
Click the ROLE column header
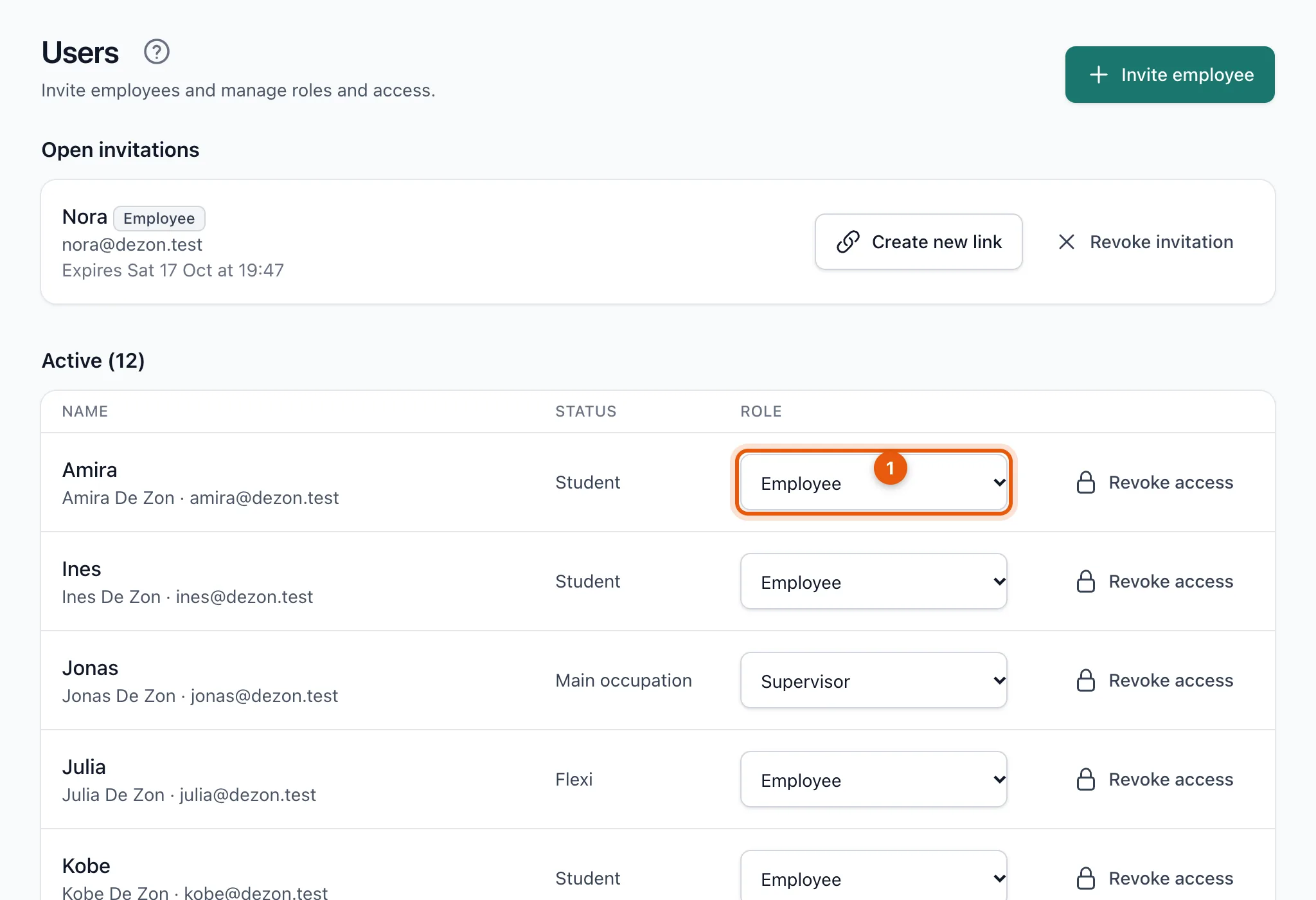pyautogui.click(x=761, y=411)
